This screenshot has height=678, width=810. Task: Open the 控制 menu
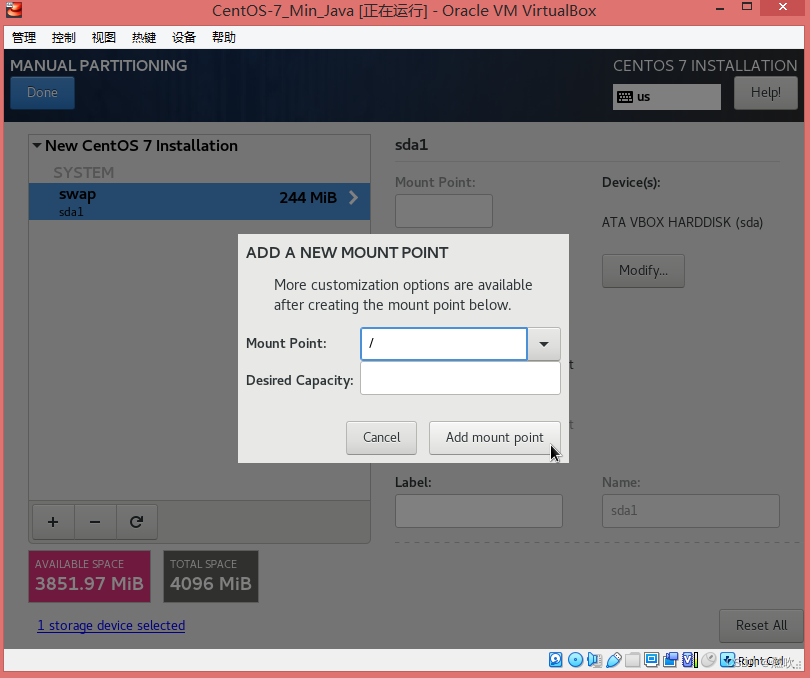click(64, 38)
